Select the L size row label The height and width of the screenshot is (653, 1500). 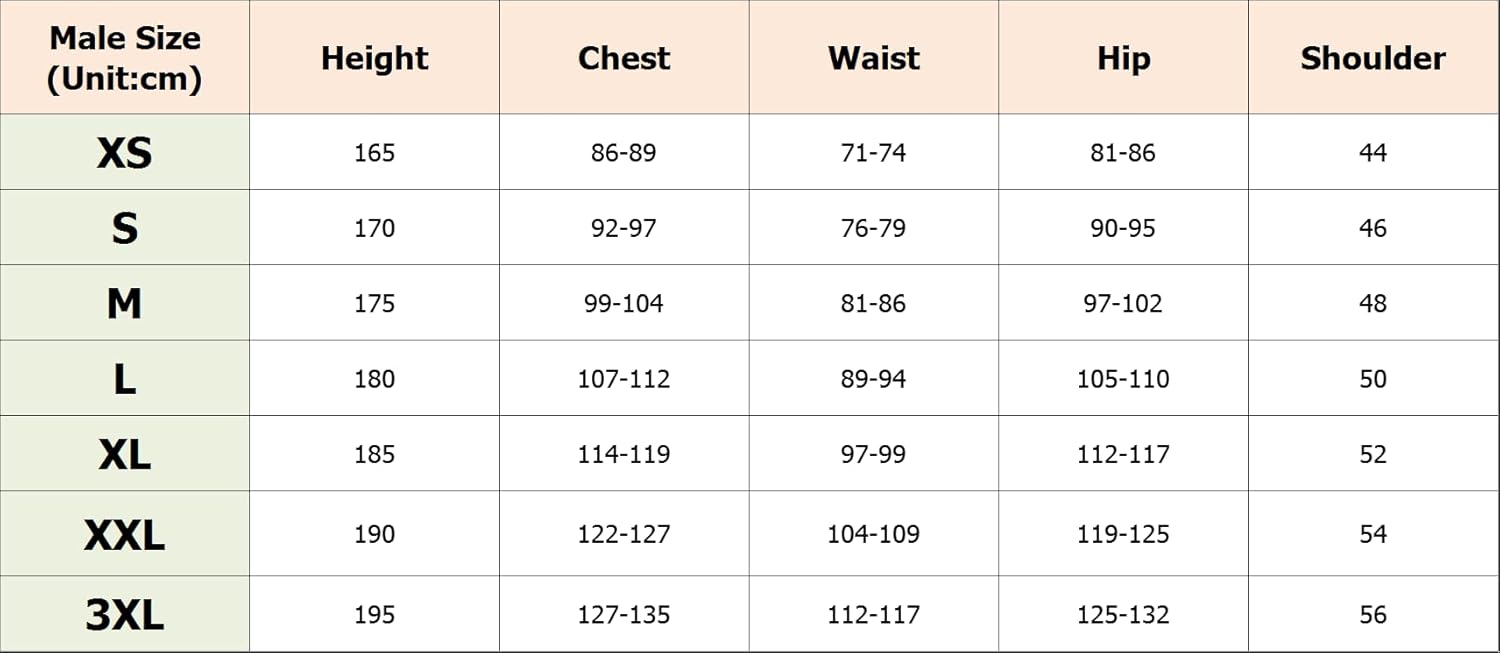coord(125,379)
